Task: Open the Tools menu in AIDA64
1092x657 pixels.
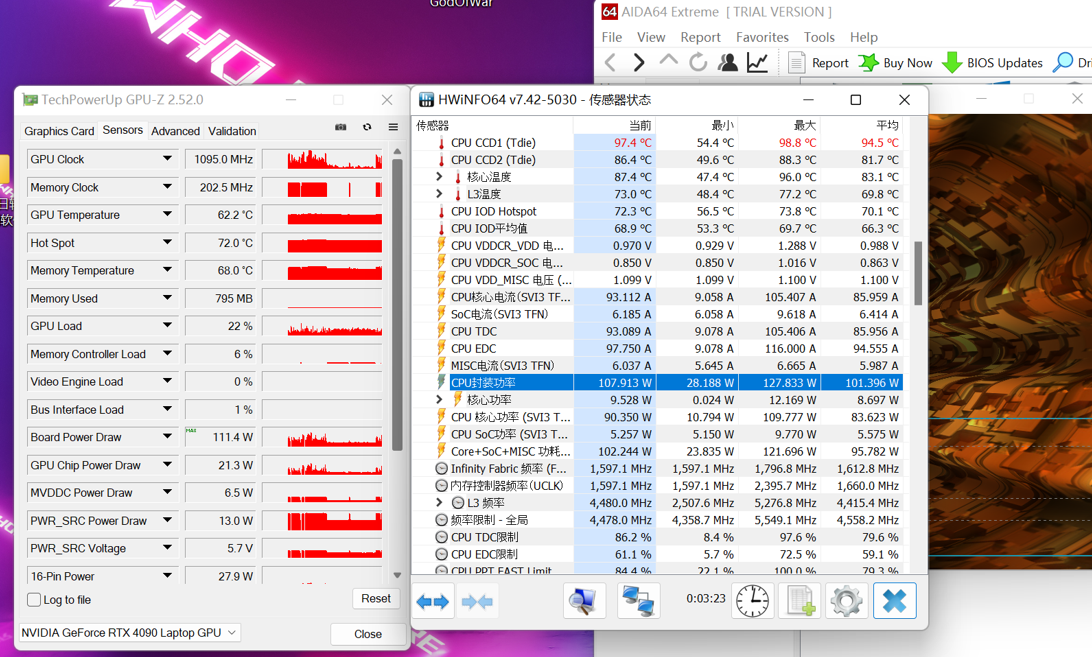Action: [818, 37]
